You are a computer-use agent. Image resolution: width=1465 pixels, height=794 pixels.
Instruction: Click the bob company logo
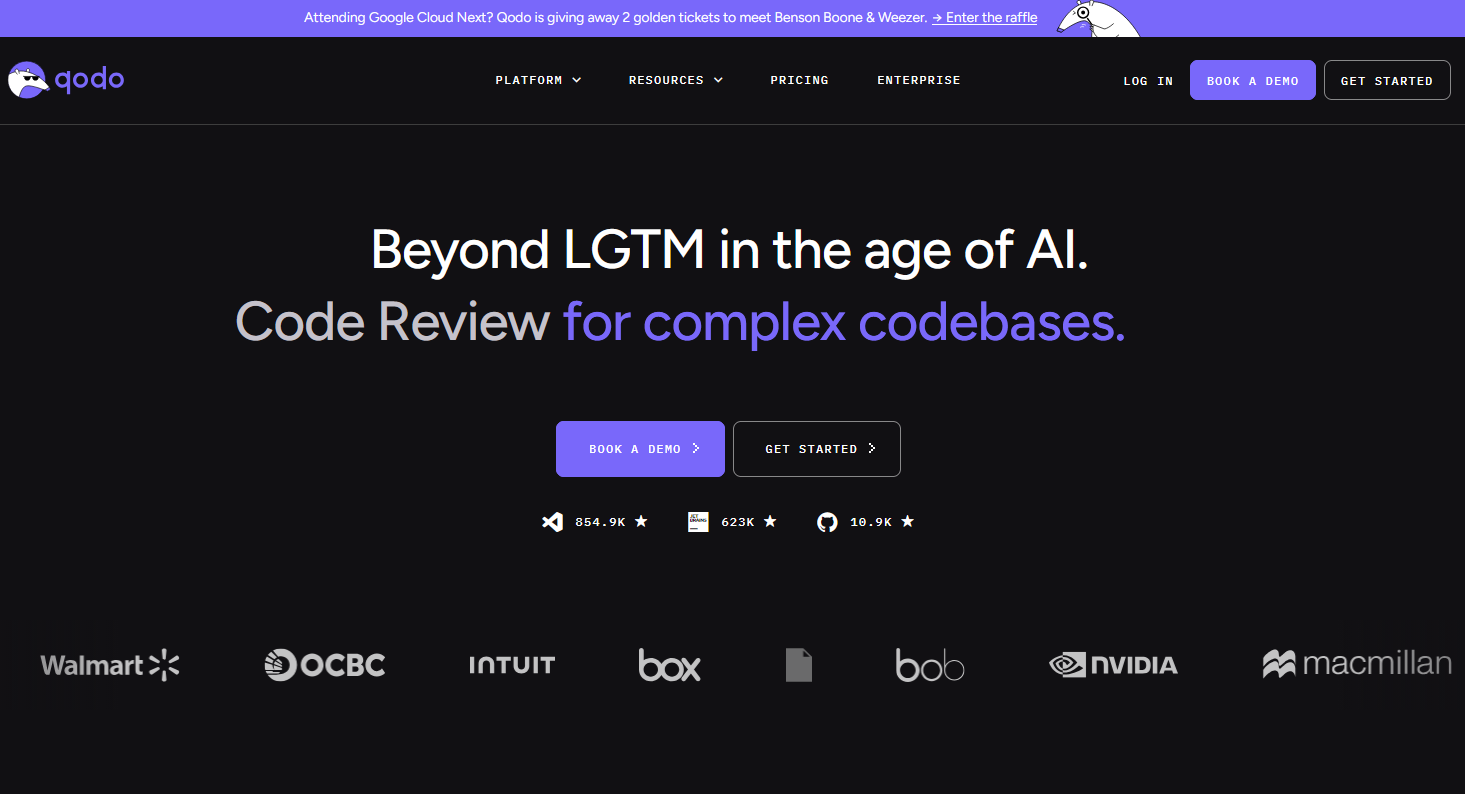[929, 665]
